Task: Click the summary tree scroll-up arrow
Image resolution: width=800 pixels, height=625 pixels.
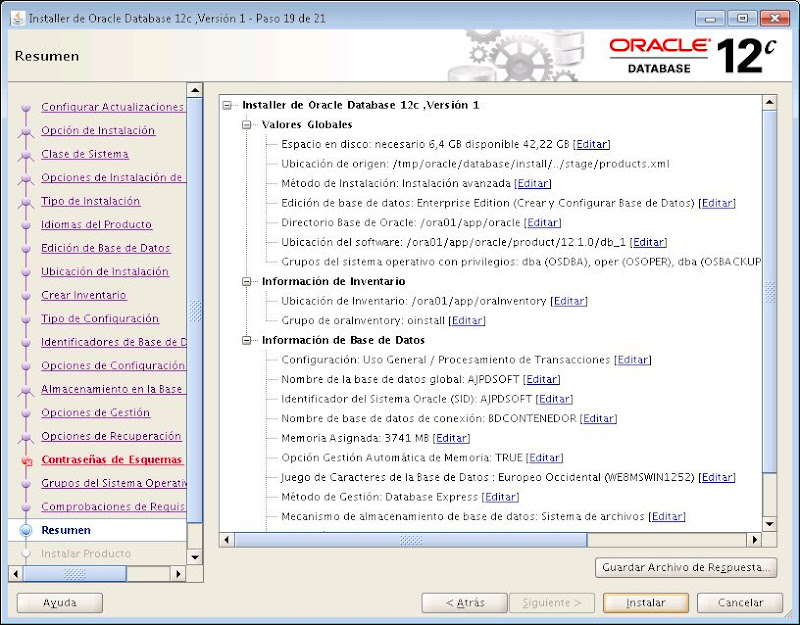Action: coord(769,103)
